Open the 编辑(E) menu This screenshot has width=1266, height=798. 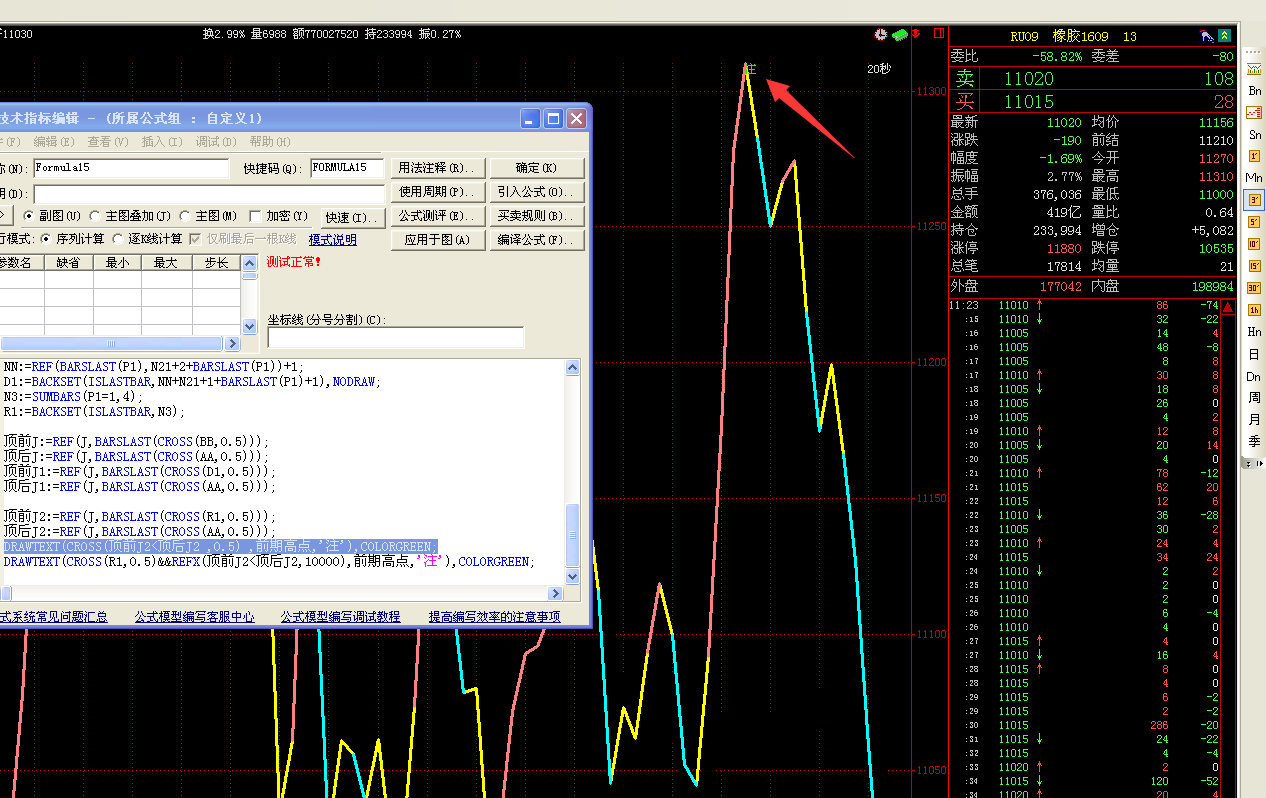point(52,142)
